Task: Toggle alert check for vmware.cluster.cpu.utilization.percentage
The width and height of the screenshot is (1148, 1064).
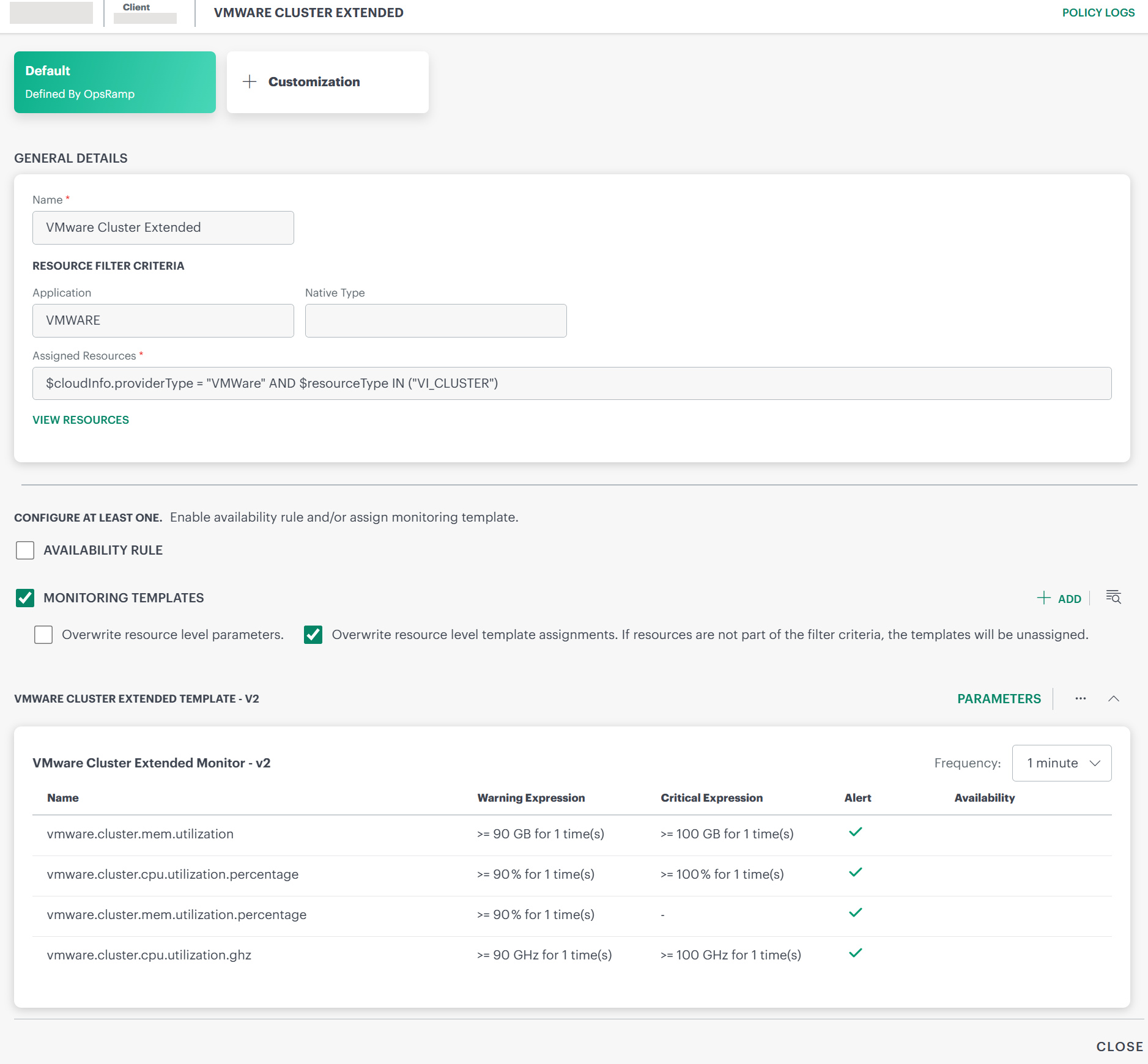Action: (856, 872)
